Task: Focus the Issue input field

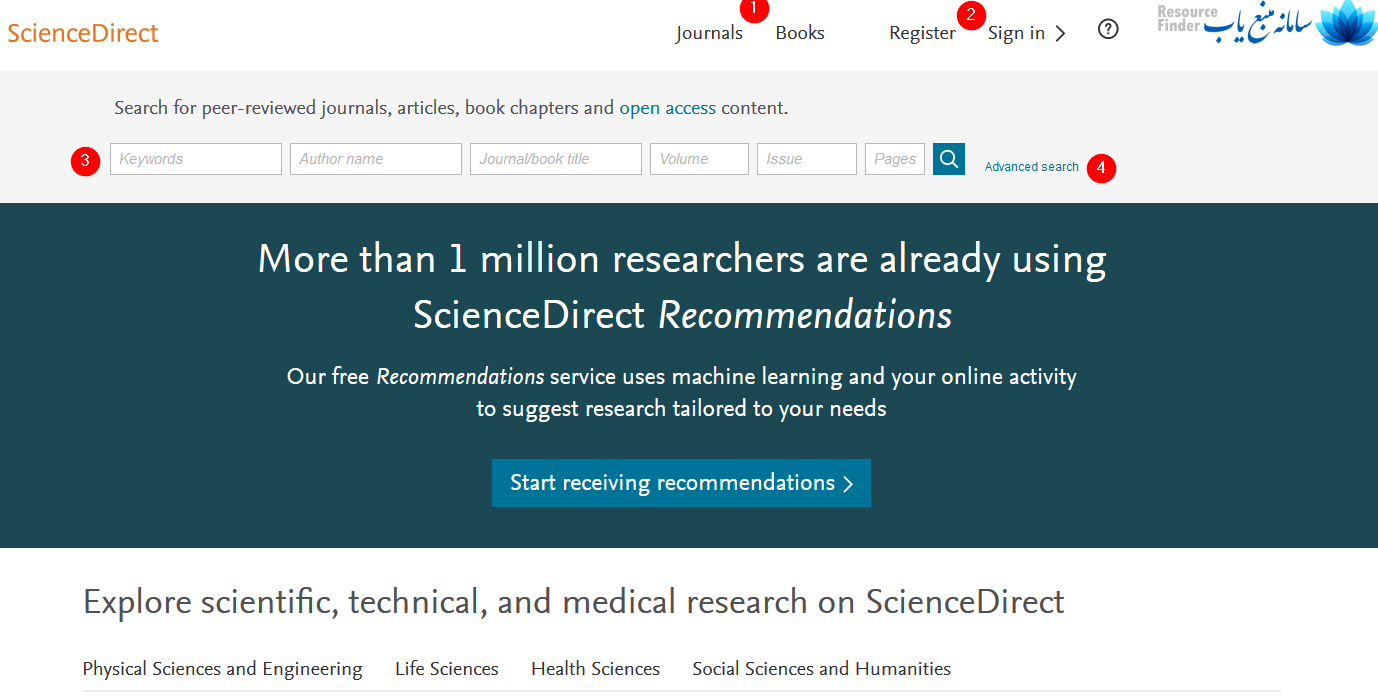Action: (806, 159)
